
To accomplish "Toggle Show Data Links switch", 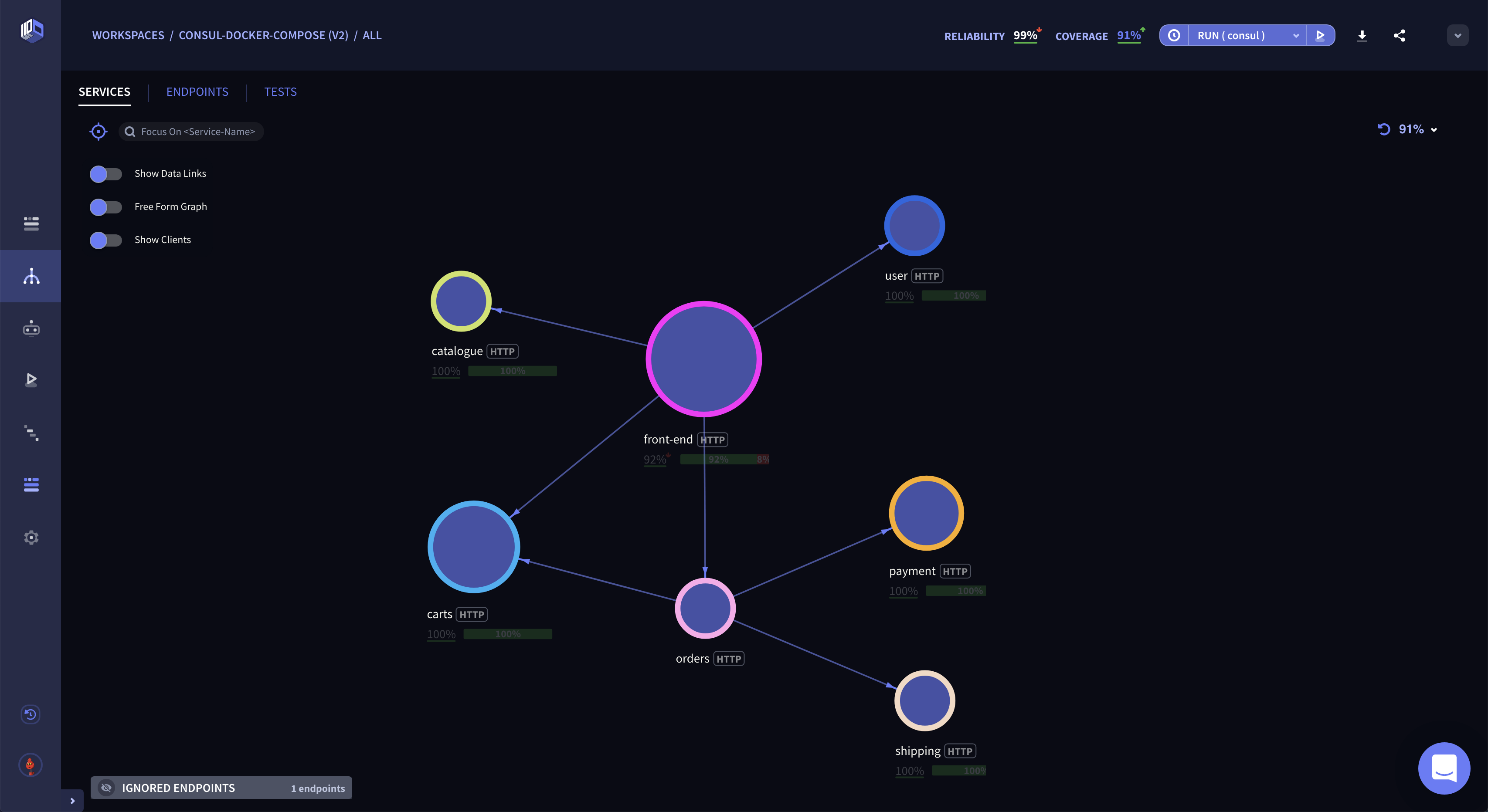I will pos(106,174).
